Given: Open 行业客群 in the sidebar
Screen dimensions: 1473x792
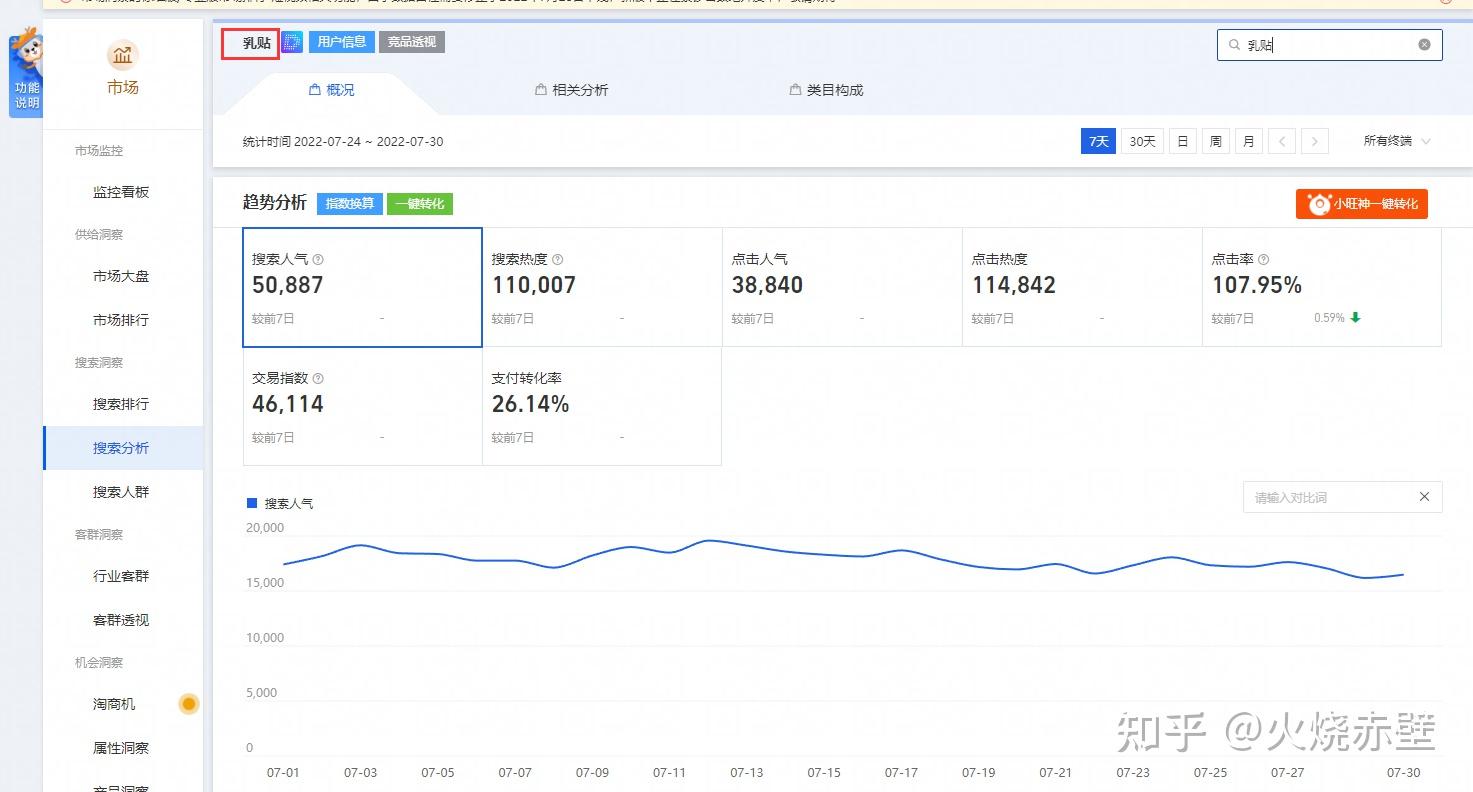Looking at the screenshot, I should (121, 576).
